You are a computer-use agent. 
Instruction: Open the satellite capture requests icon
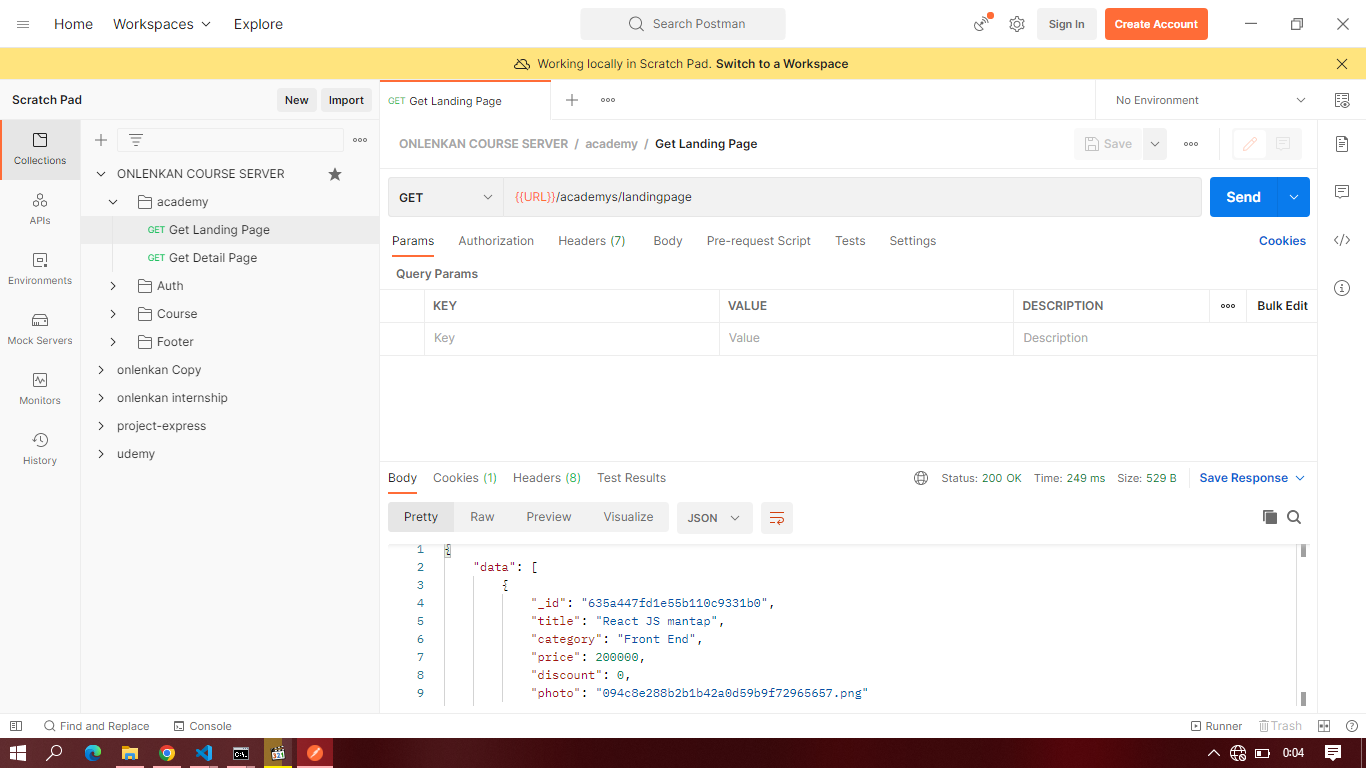click(x=982, y=24)
